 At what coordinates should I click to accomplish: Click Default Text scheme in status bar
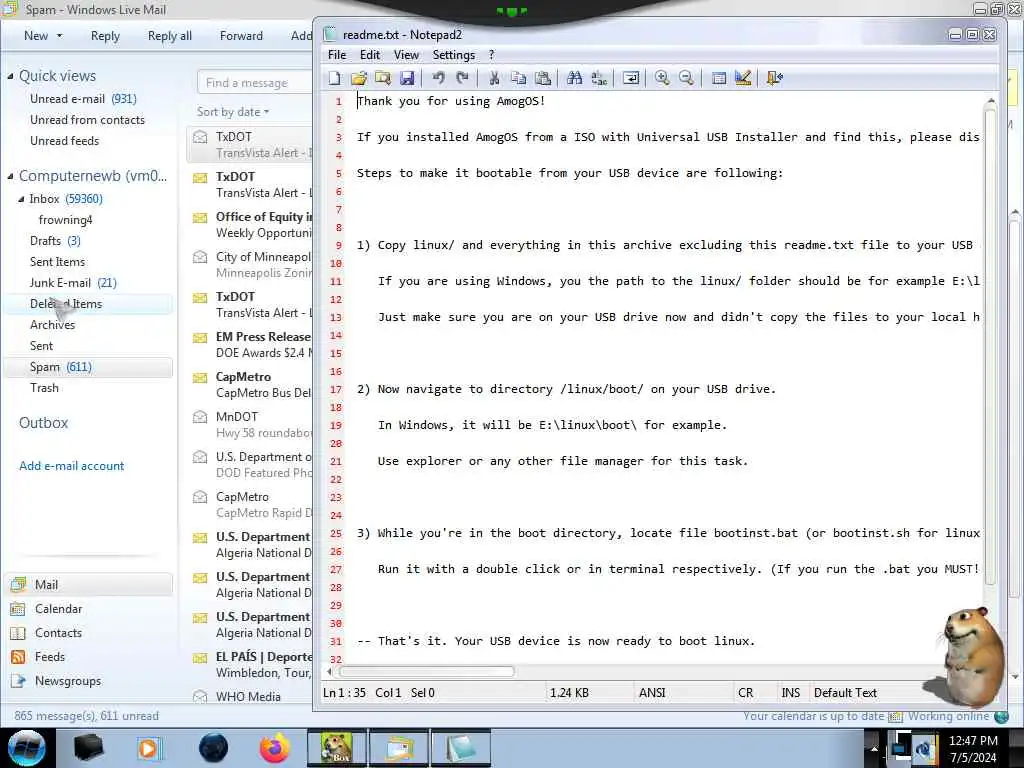845,693
